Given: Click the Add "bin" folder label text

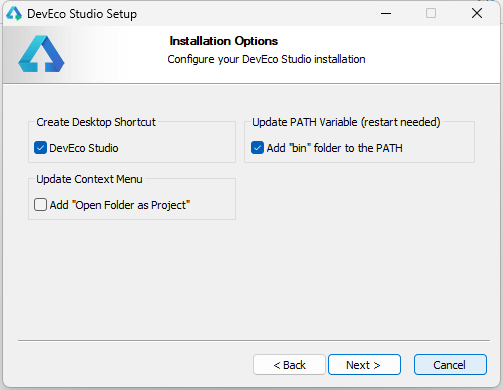Looking at the screenshot, I should [335, 148].
